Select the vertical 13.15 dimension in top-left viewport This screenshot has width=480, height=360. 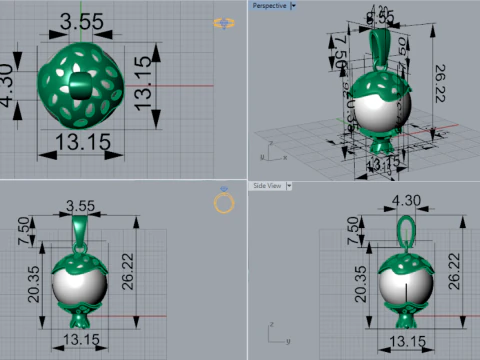point(143,83)
